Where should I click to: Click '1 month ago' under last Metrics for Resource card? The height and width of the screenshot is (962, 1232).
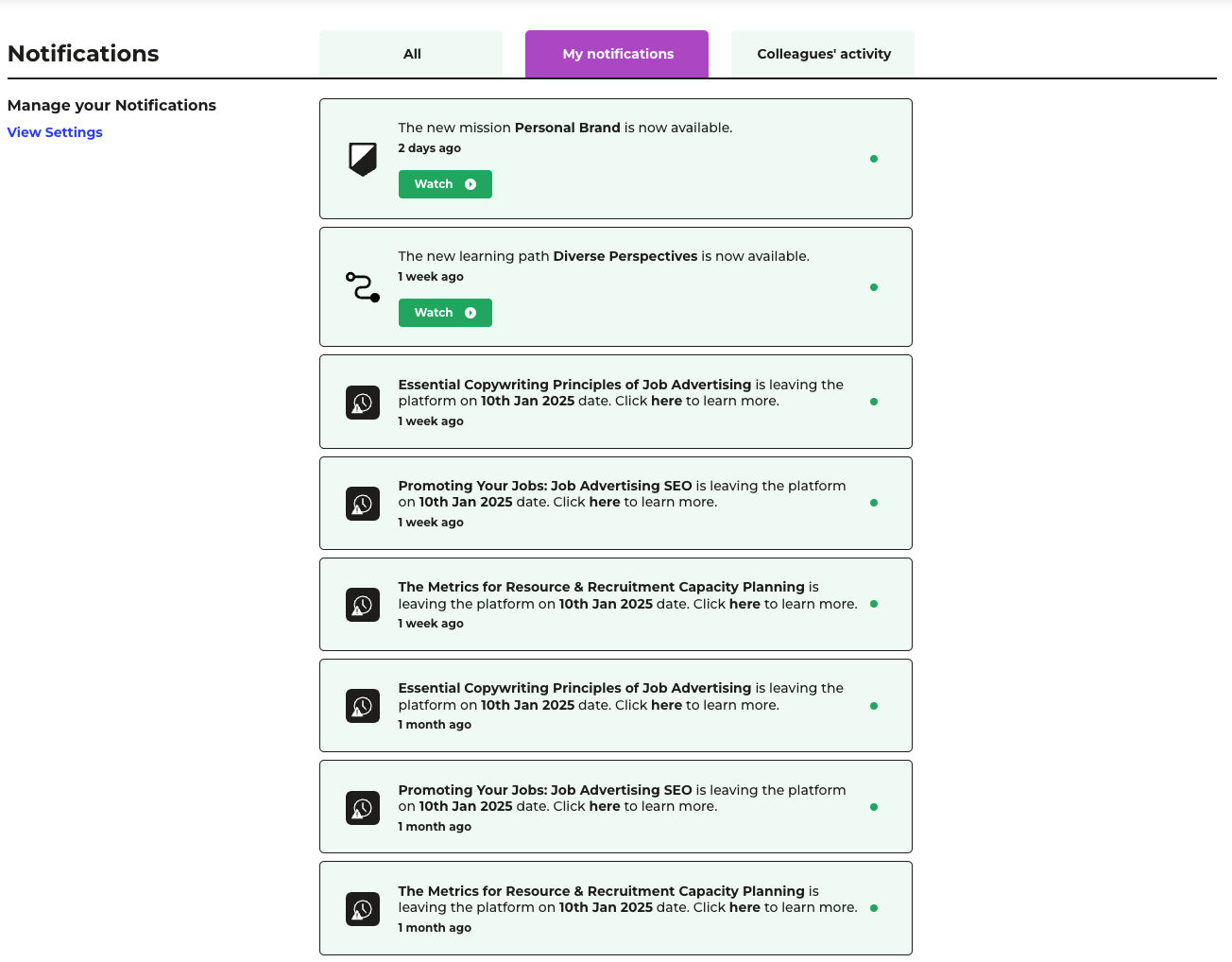435,928
